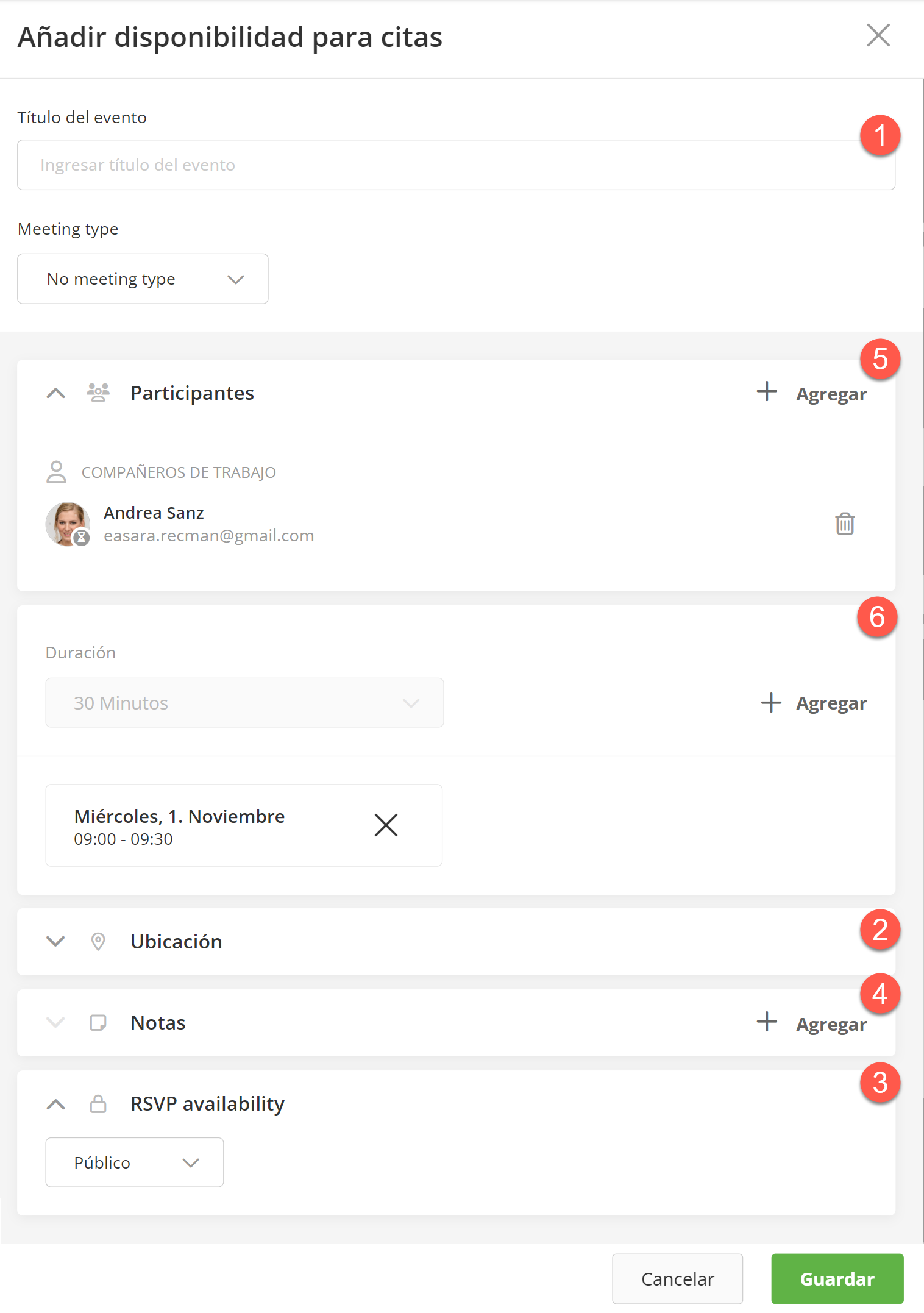Screen dimensions: 924x1313
Task: Click the Título del evento input field
Action: pos(455,165)
